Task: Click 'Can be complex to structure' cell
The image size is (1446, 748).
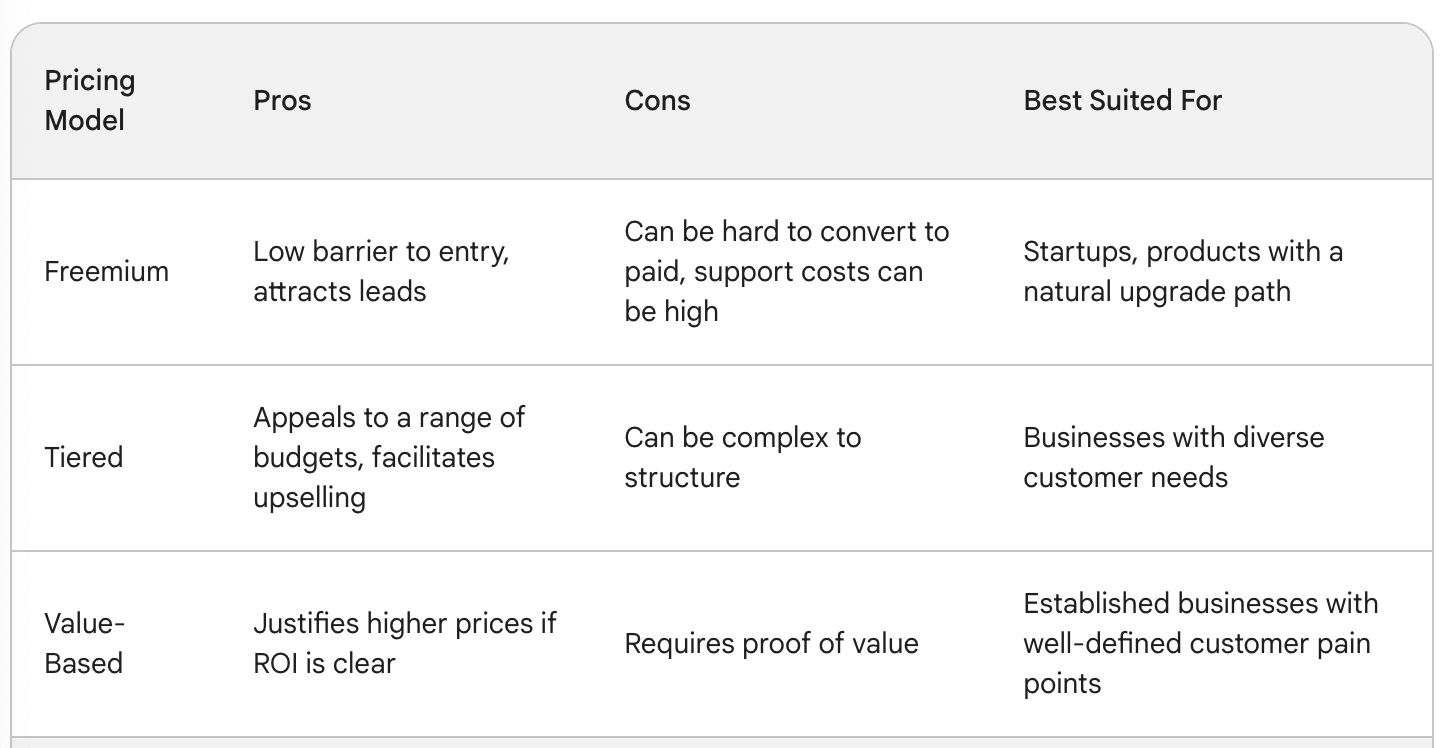Action: click(x=742, y=457)
